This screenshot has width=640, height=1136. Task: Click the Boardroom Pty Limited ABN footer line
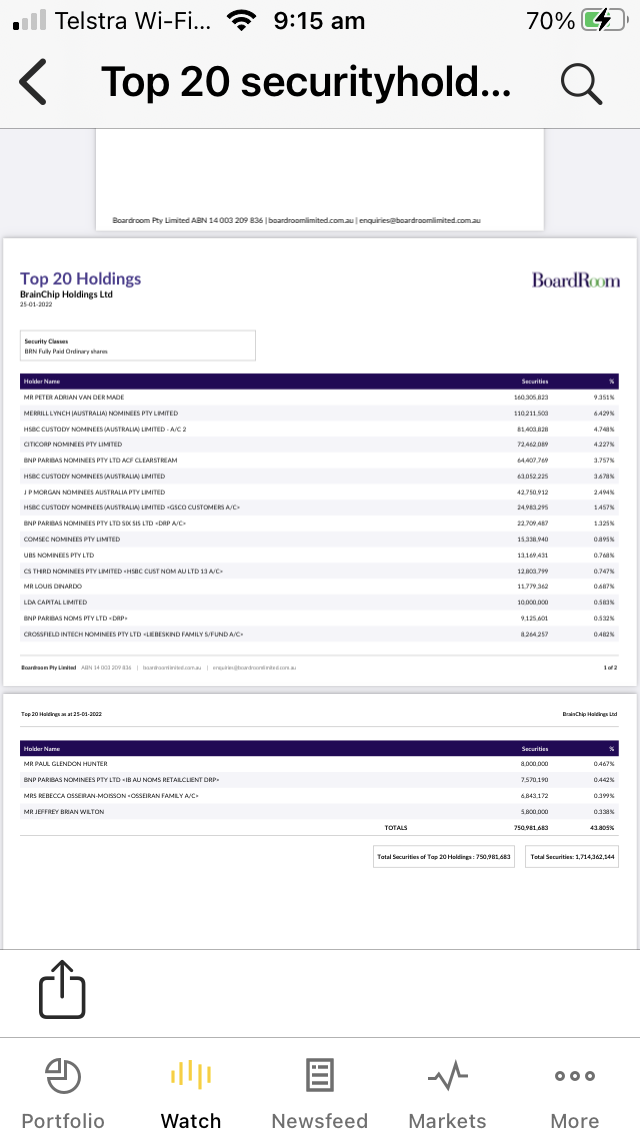coord(296,220)
